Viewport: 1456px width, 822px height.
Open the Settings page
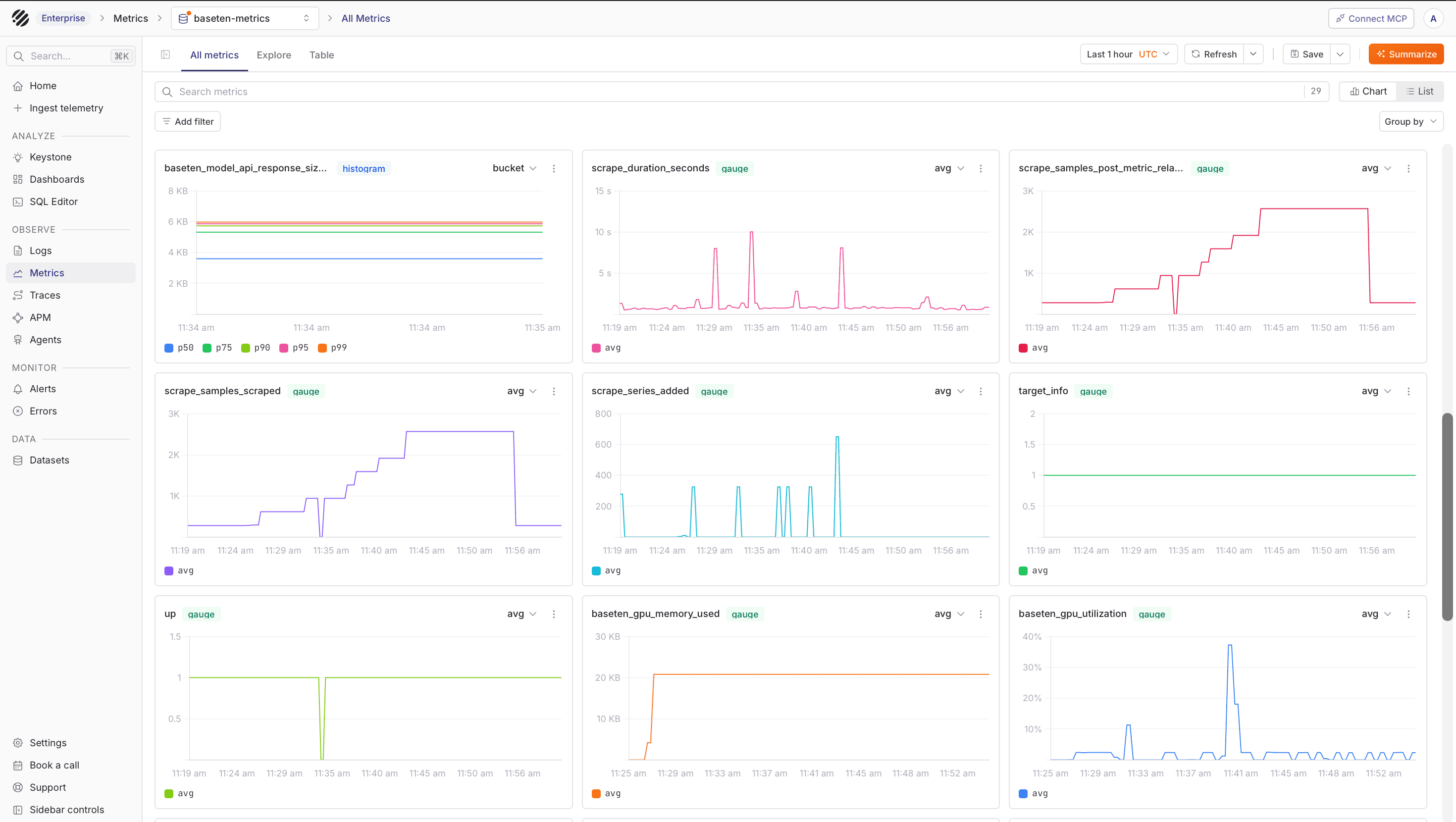tap(71, 743)
